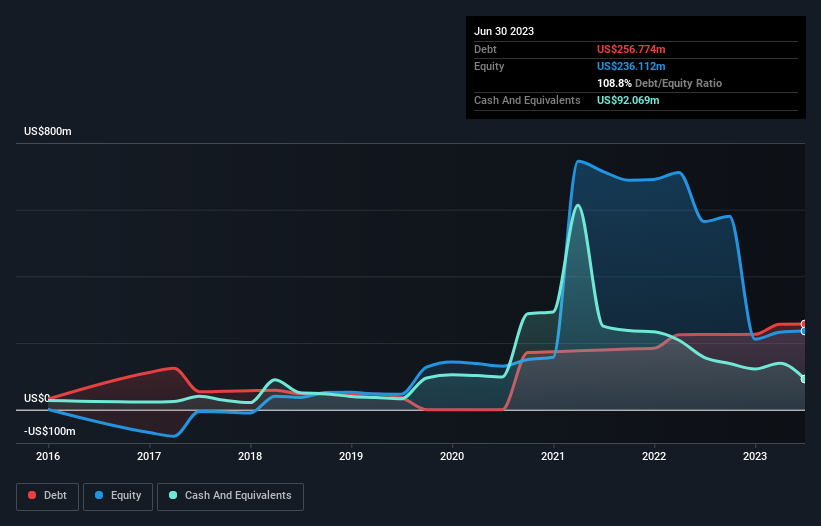Click the US$800m y-axis label
Viewport: 821px width, 526px height.
[48, 131]
